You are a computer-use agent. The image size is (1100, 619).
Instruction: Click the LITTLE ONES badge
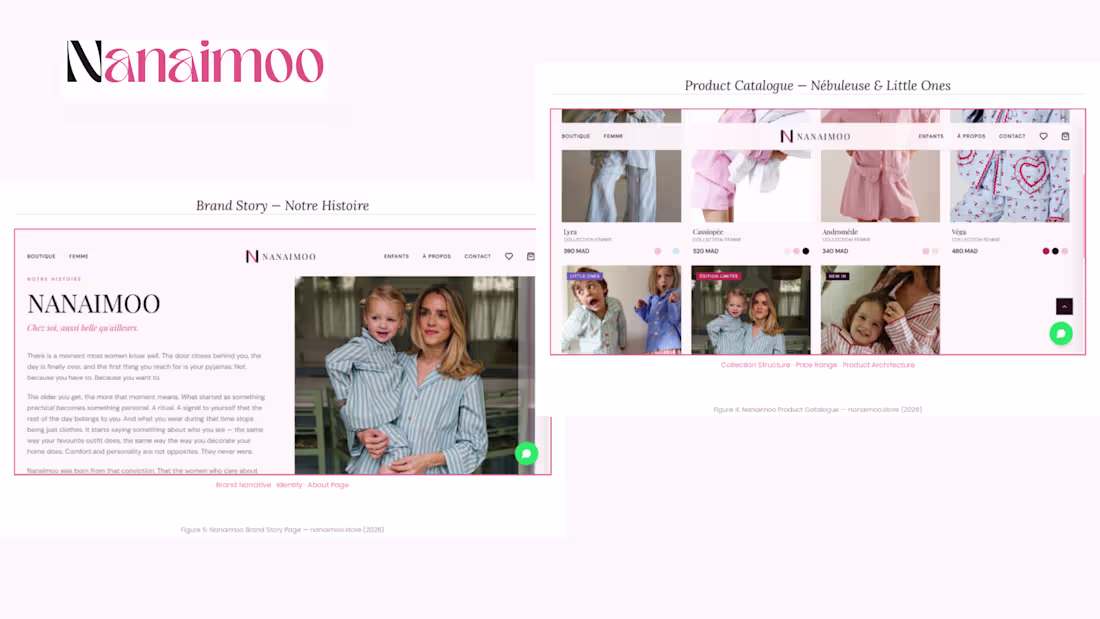point(584,276)
